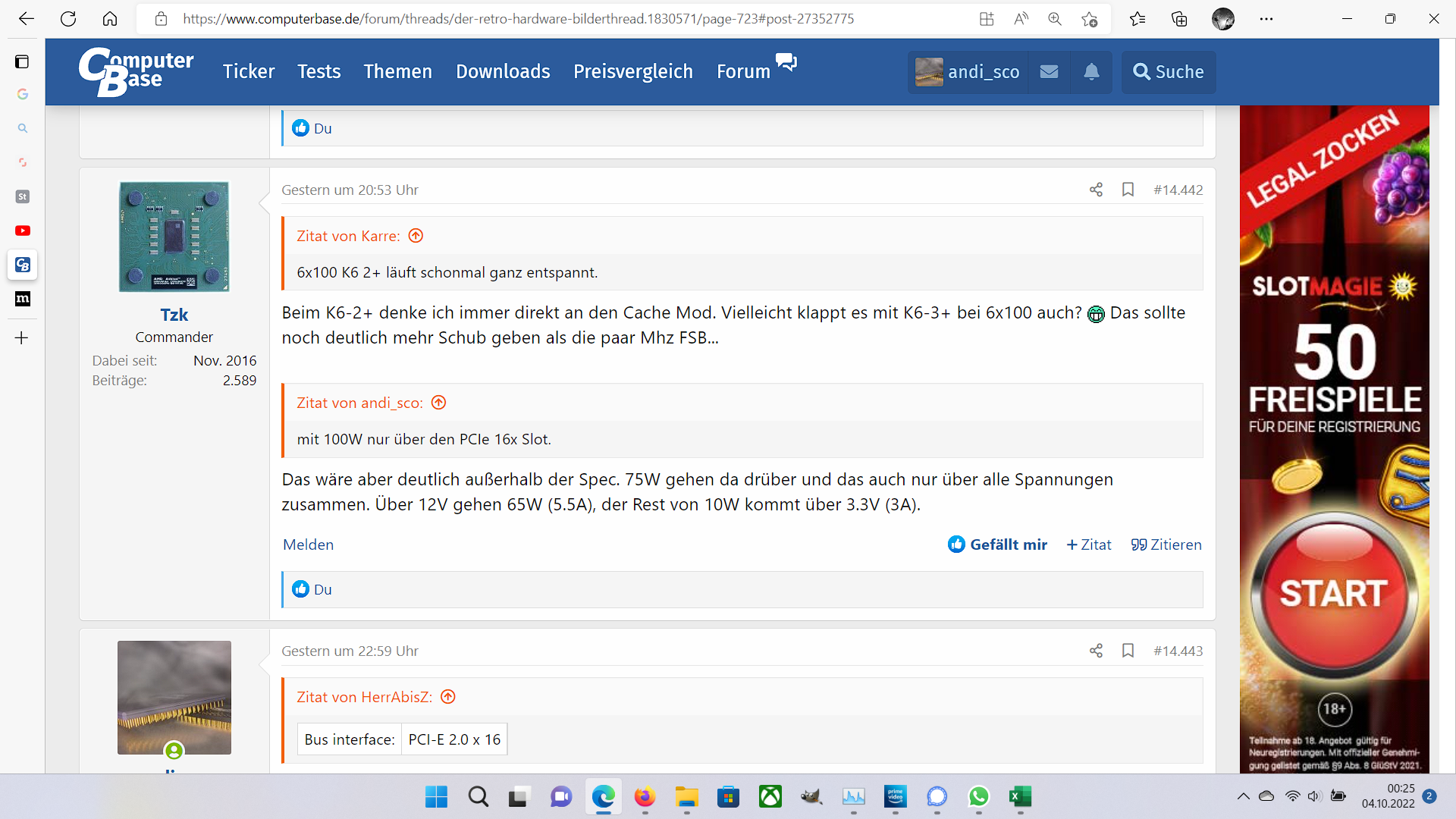Click Melden to report the post

[308, 544]
